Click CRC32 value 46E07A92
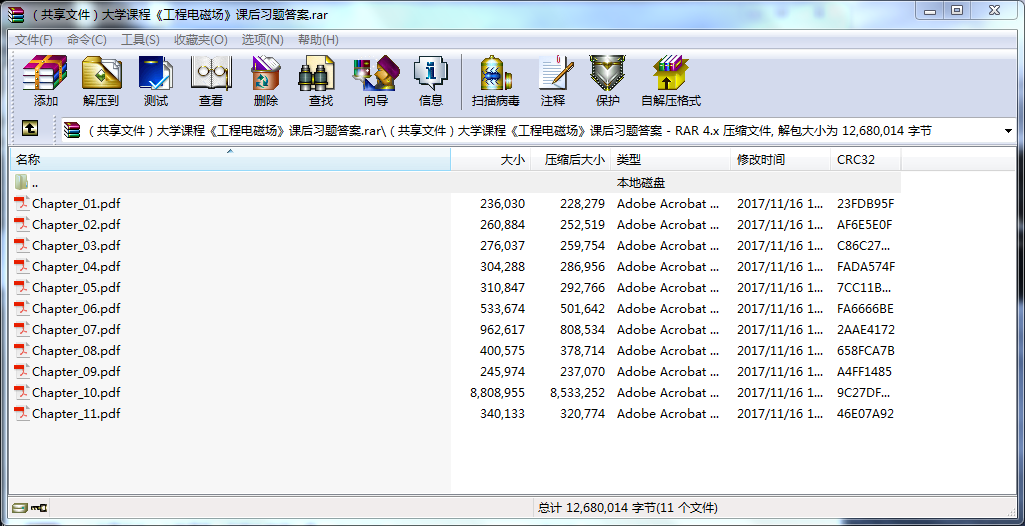This screenshot has width=1025, height=526. [865, 414]
